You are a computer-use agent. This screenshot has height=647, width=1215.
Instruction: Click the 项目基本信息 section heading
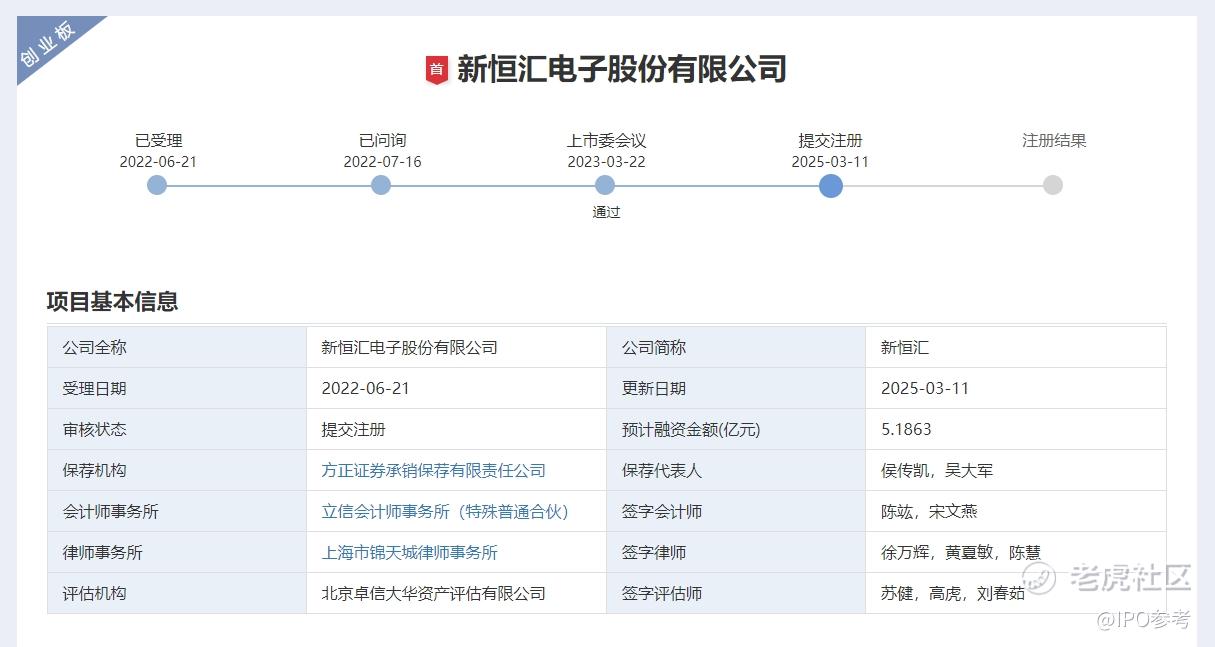pos(112,302)
